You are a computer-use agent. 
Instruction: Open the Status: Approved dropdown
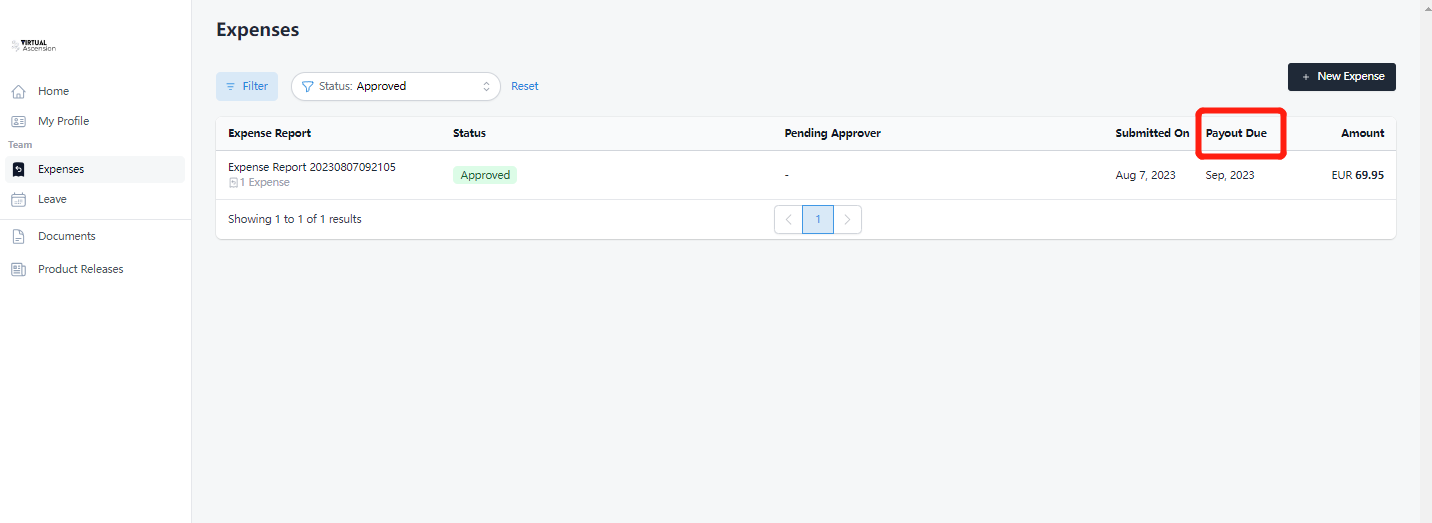coord(395,87)
